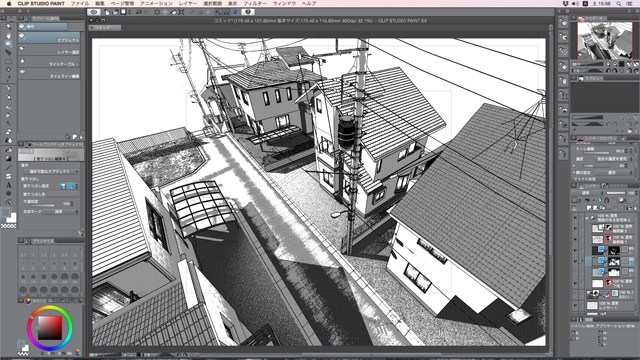Viewport: 640px width, 360px height.
Task: Click the help question mark command icon
Action: click(247, 12)
